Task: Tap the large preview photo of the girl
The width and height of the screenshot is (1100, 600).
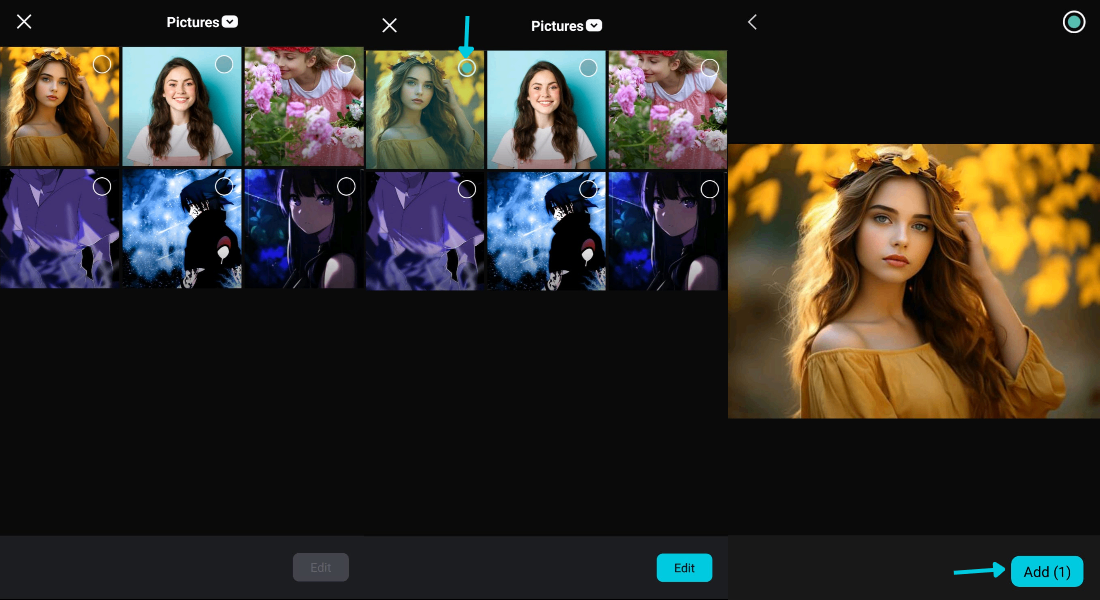Action: pyautogui.click(x=913, y=281)
